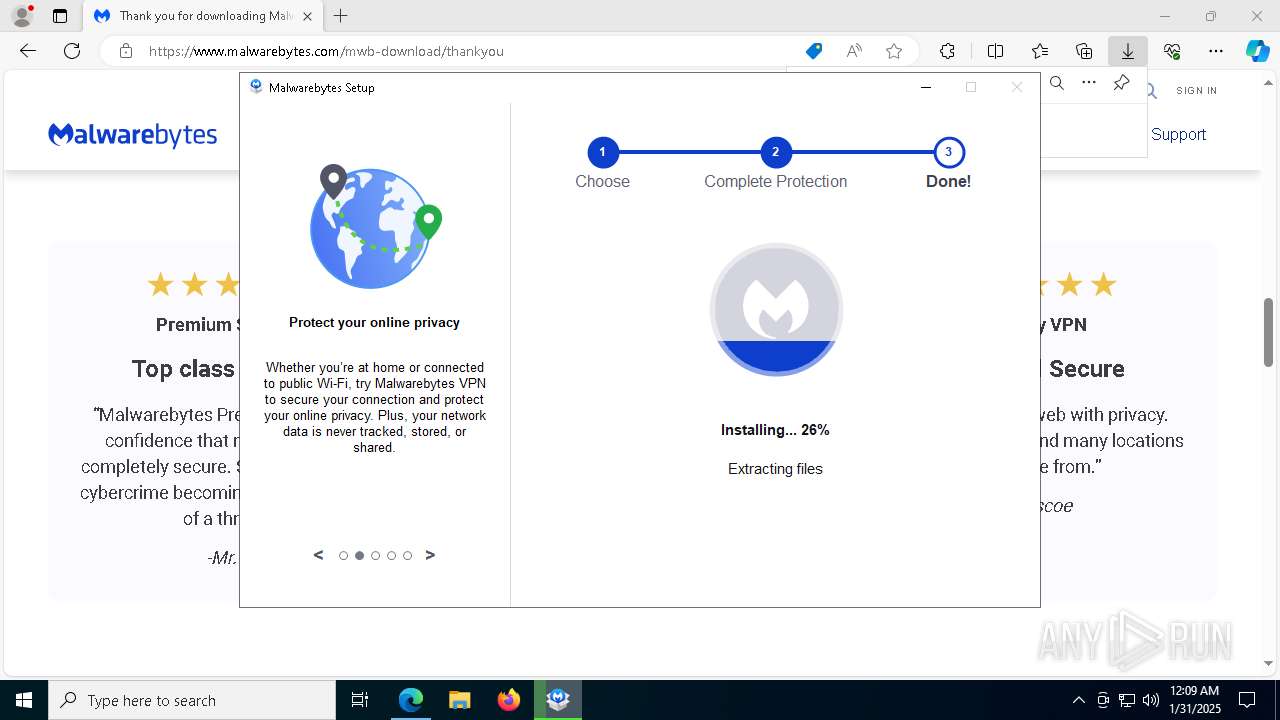Click the shopping price tag icon
This screenshot has width=1280, height=720.
[814, 51]
